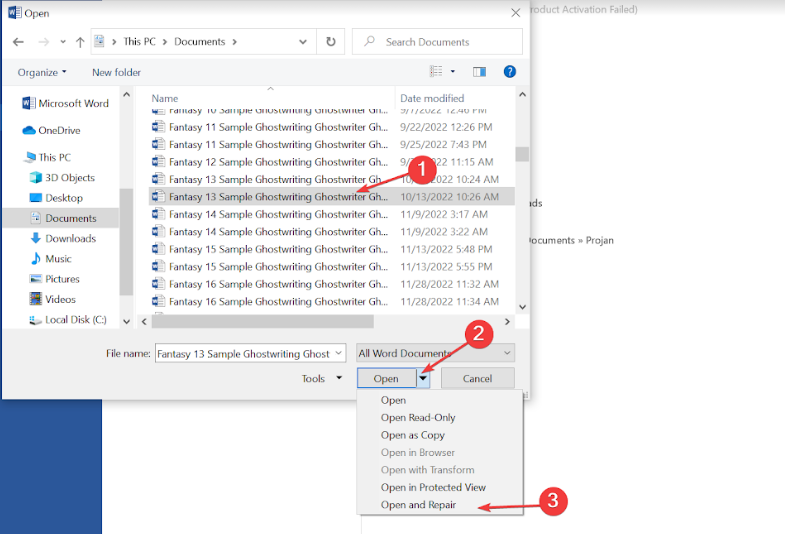Open the Tools dropdown menu
The height and width of the screenshot is (534, 785).
(321, 378)
